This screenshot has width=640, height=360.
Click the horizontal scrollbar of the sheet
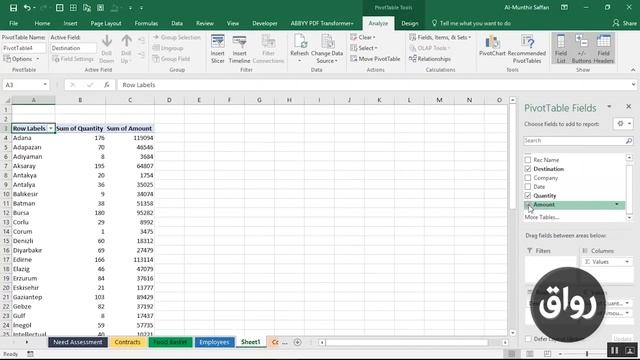tap(407, 342)
